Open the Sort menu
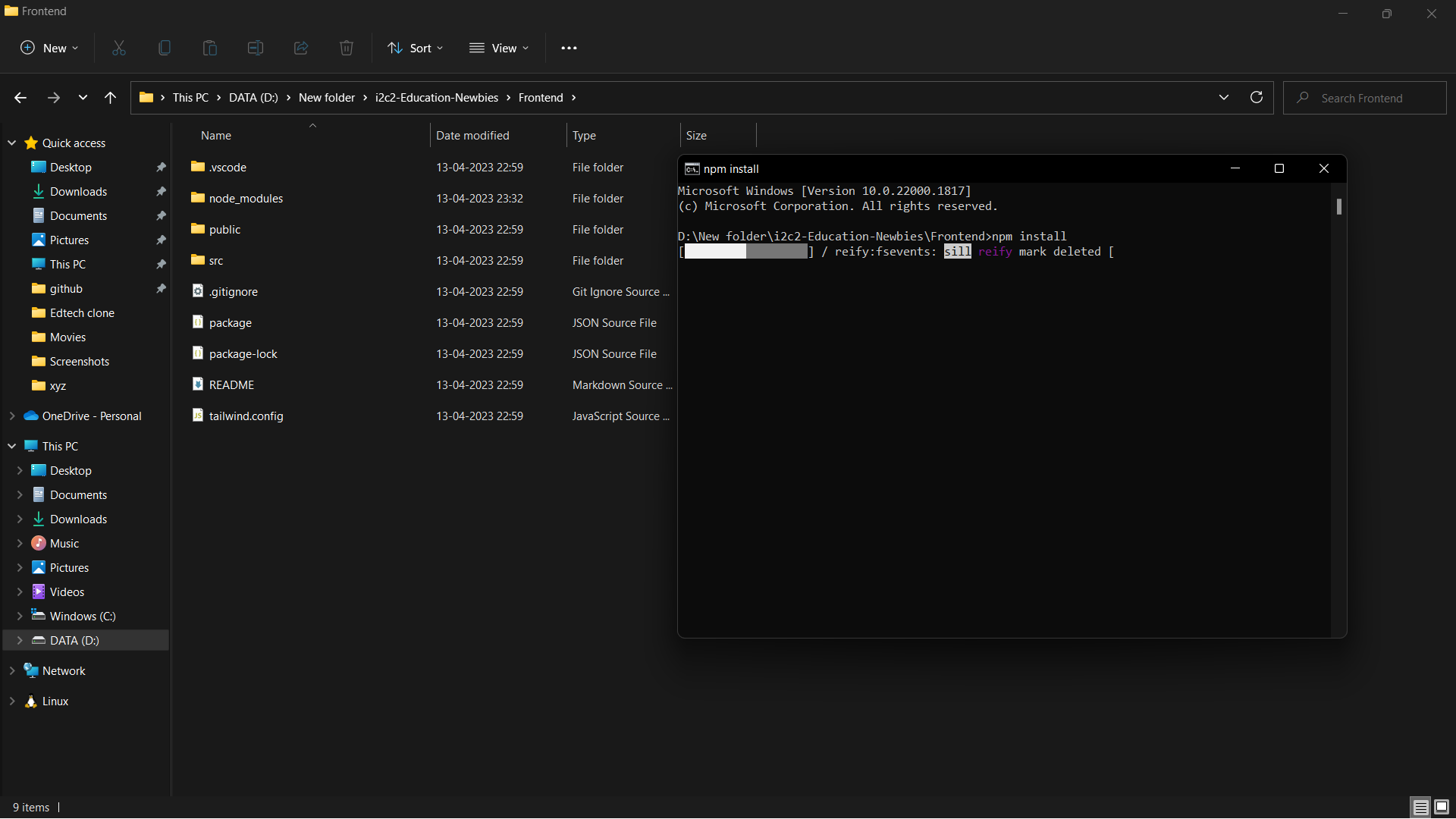The height and width of the screenshot is (819, 1456). [x=414, y=48]
